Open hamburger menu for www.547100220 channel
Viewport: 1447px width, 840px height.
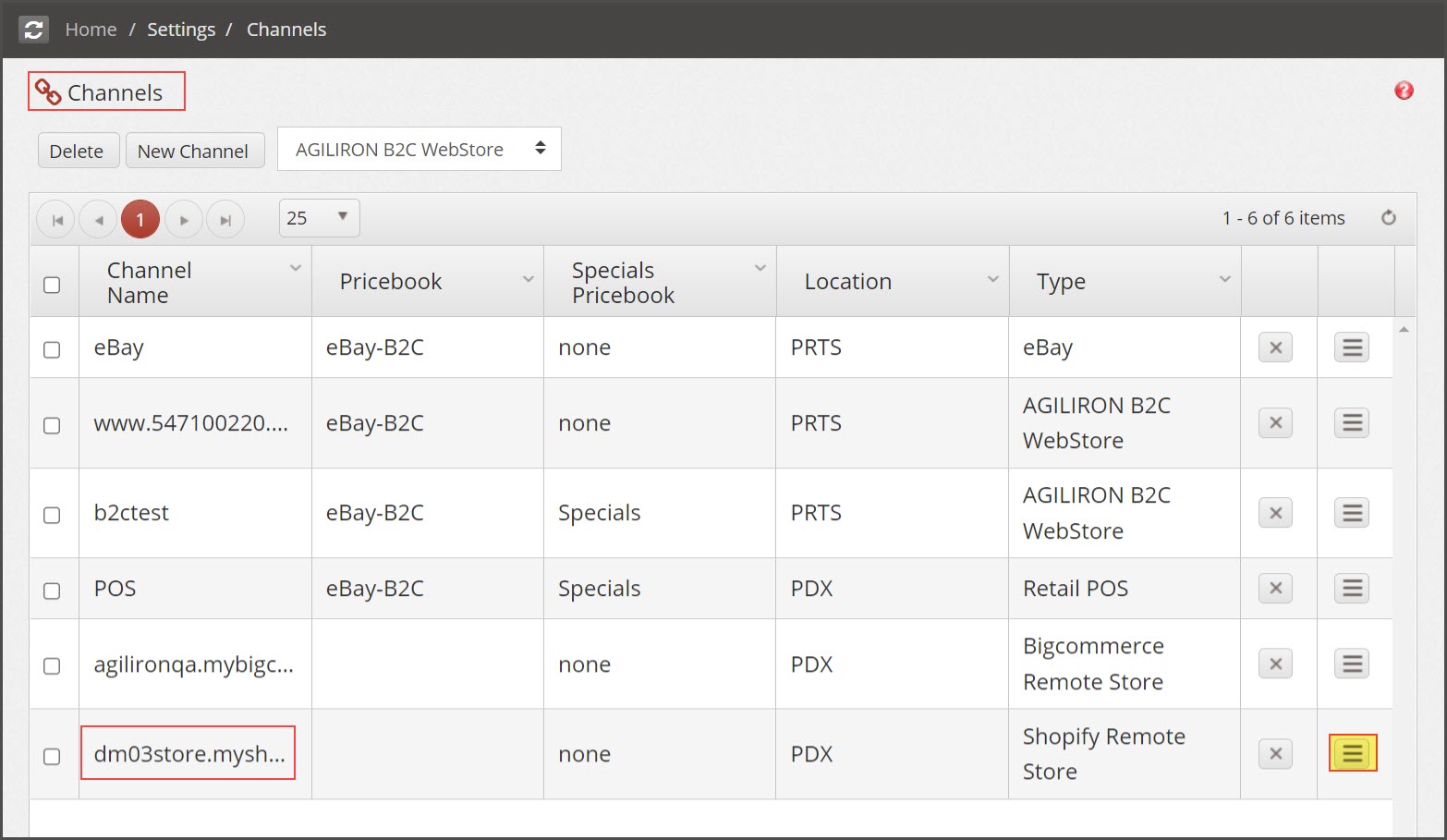1352,423
